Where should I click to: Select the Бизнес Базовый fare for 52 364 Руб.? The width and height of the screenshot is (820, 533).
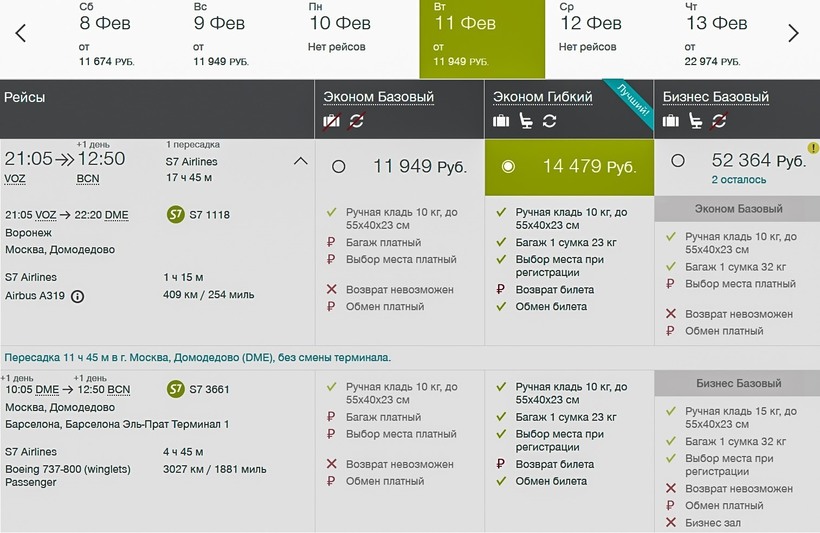click(x=678, y=160)
